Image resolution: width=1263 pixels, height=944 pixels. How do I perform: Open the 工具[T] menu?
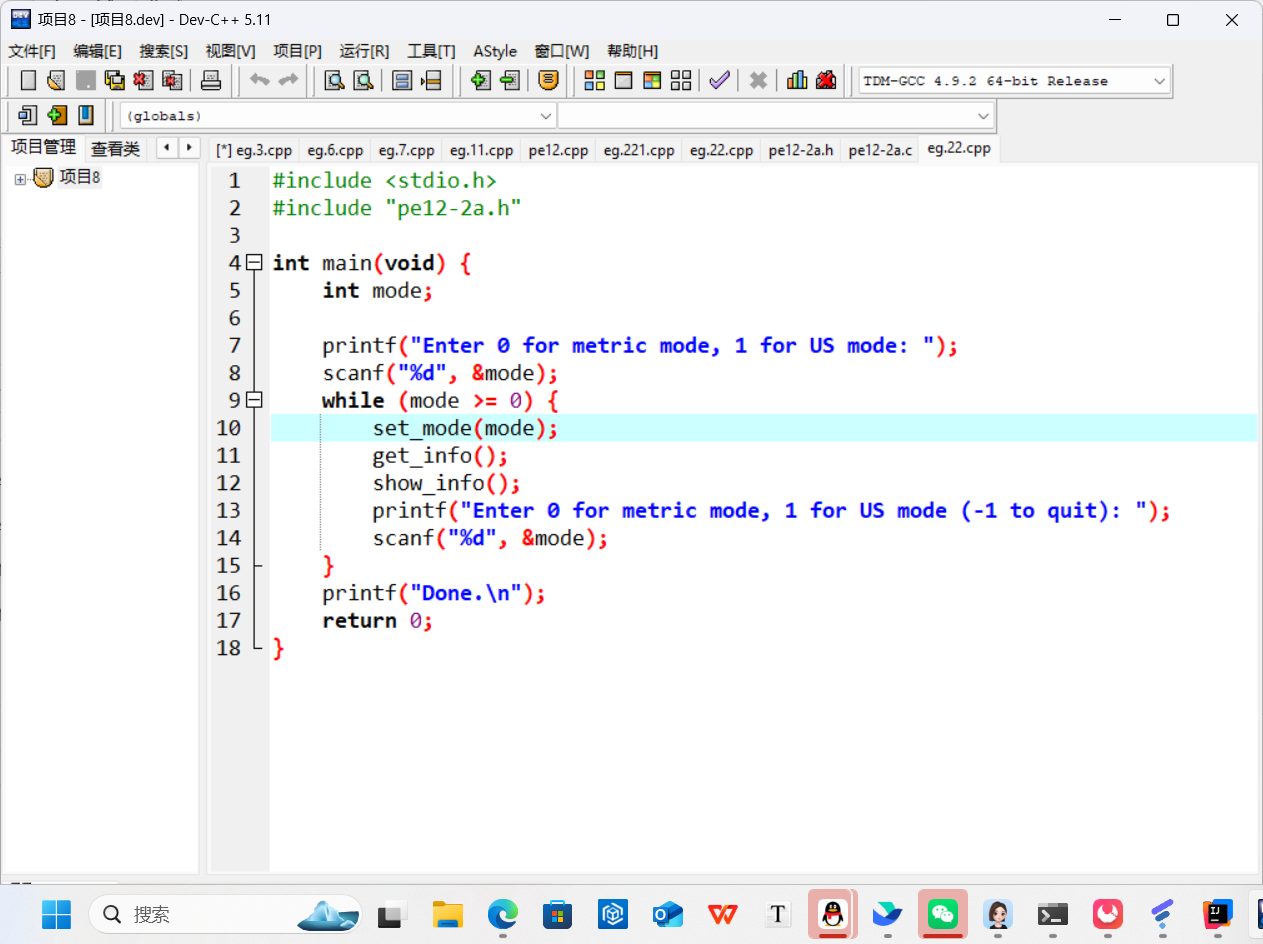pyautogui.click(x=431, y=51)
